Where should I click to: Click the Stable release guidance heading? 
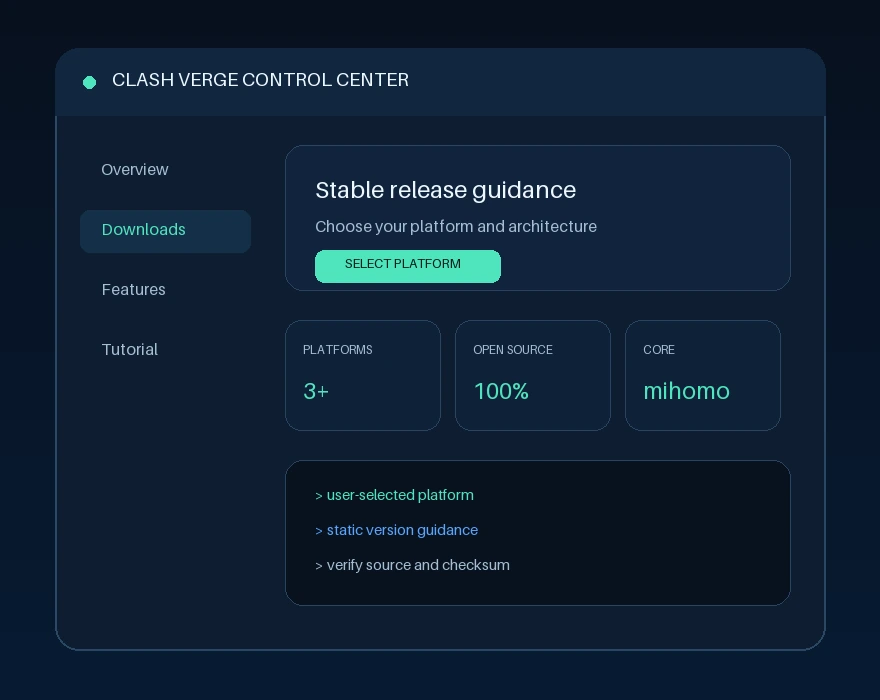[x=446, y=190]
